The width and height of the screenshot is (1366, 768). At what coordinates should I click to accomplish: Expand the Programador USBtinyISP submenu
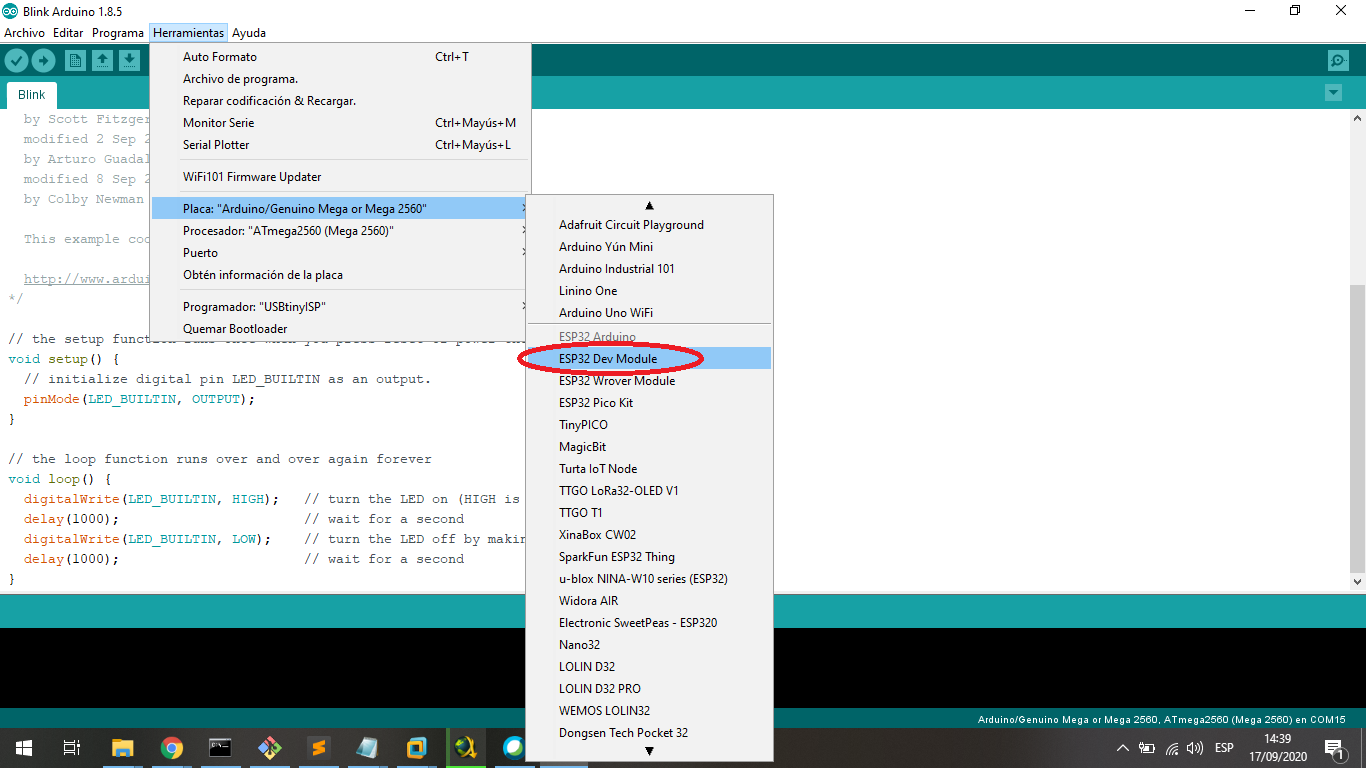340,307
